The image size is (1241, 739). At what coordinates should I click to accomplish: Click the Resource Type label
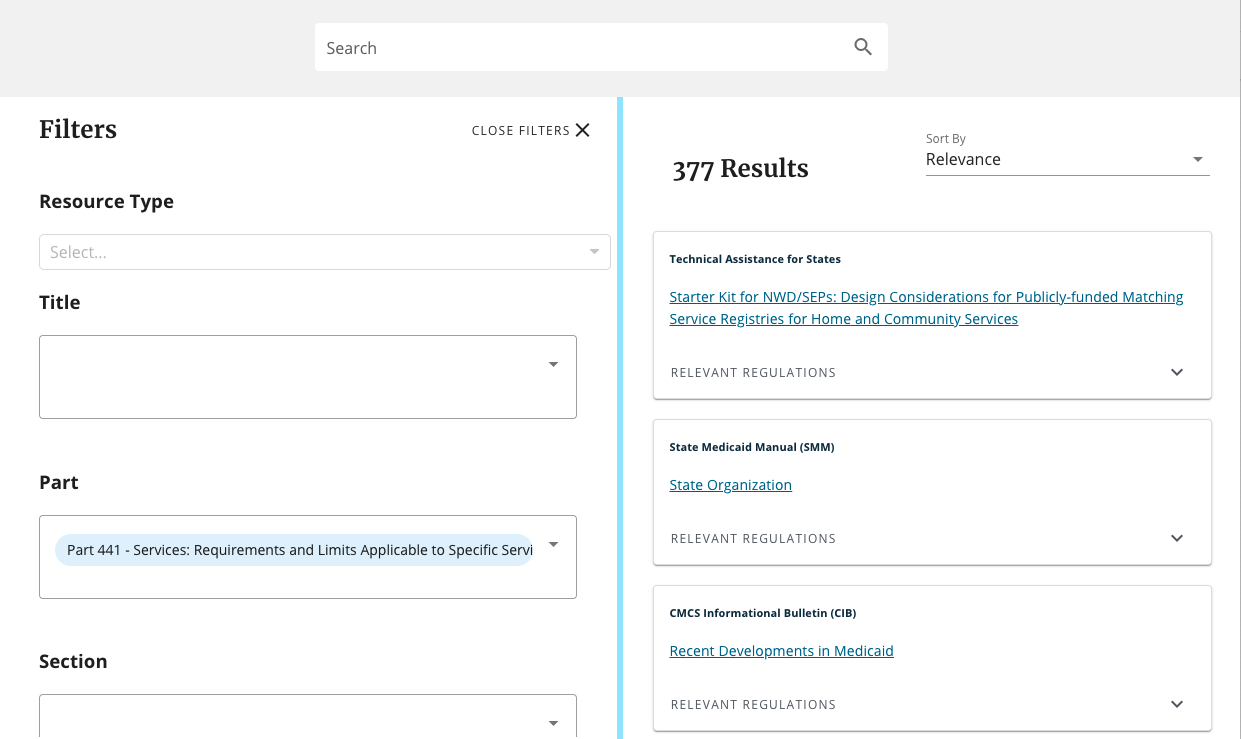(106, 201)
